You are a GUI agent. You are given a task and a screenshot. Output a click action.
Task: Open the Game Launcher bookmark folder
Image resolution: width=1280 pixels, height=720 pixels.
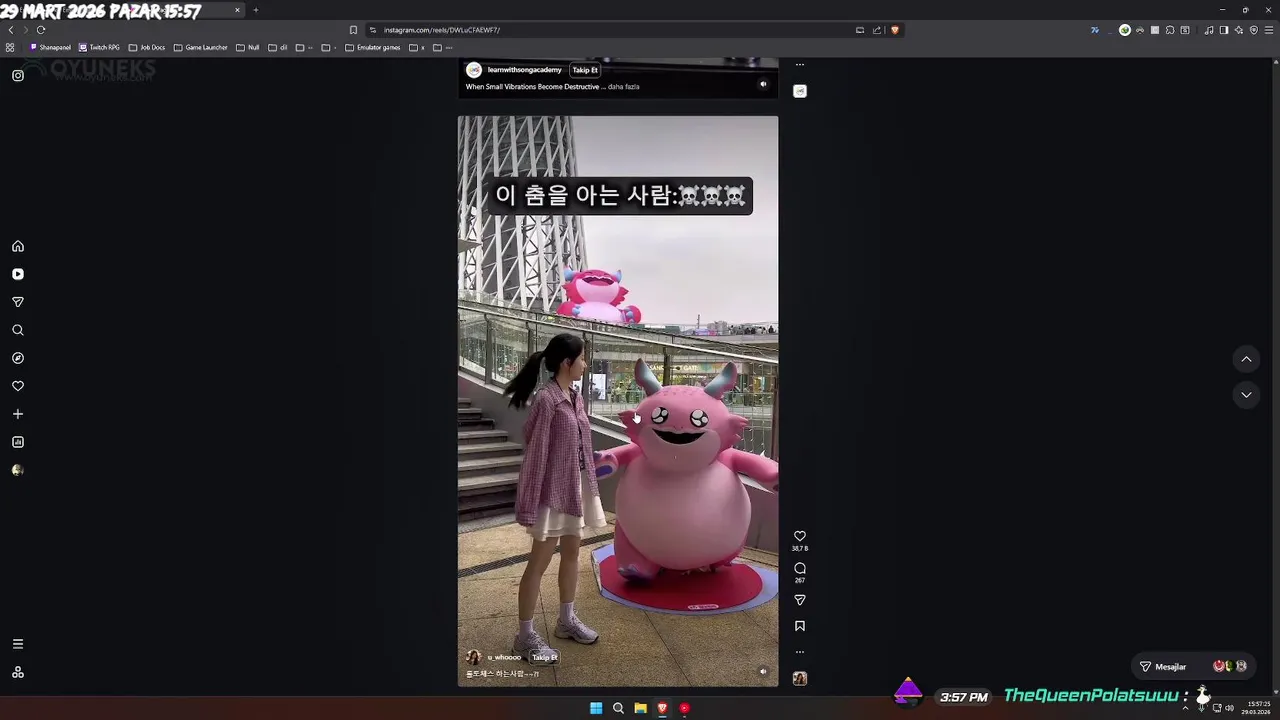pyautogui.click(x=201, y=47)
